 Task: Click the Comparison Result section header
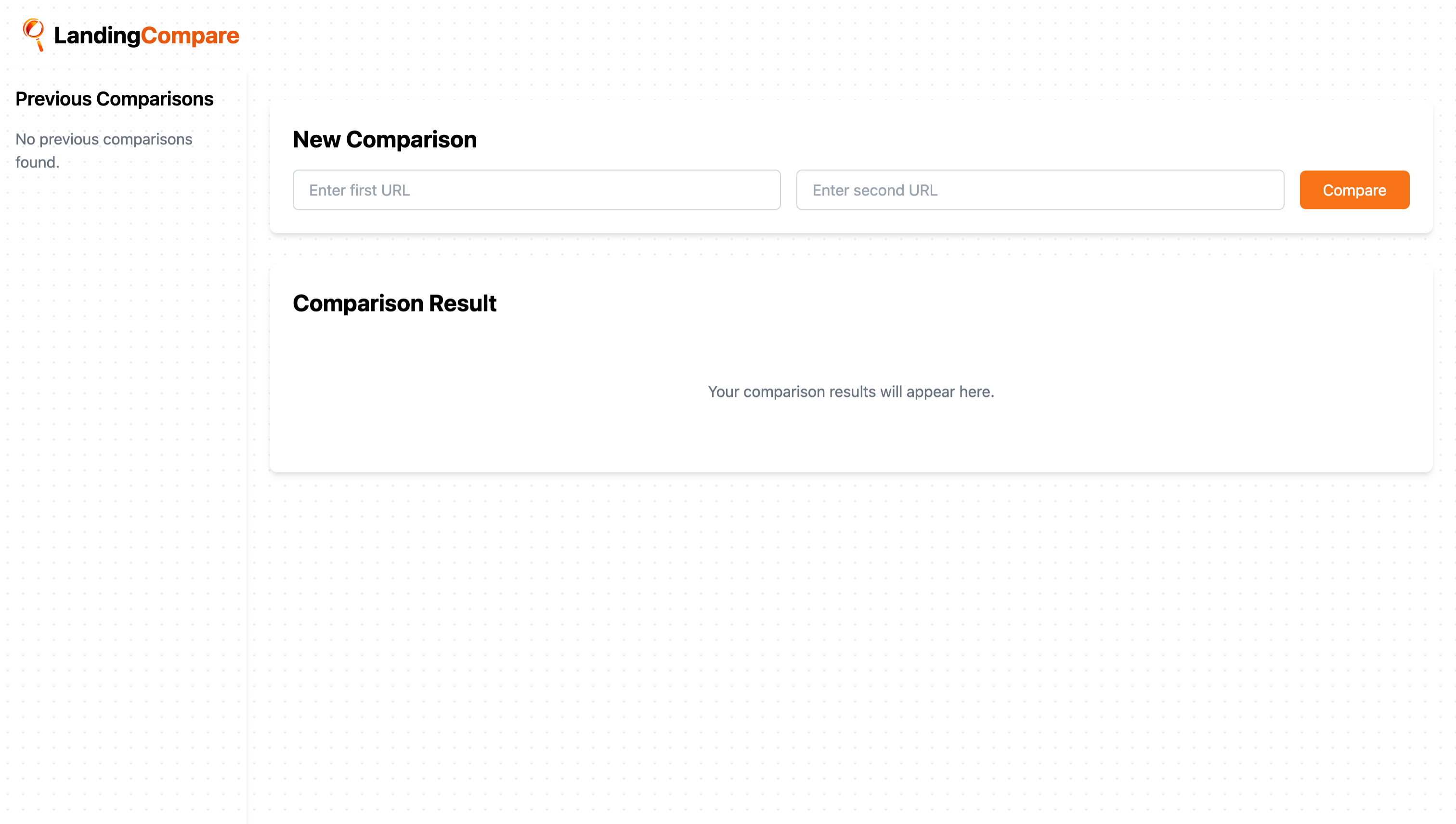coord(394,303)
